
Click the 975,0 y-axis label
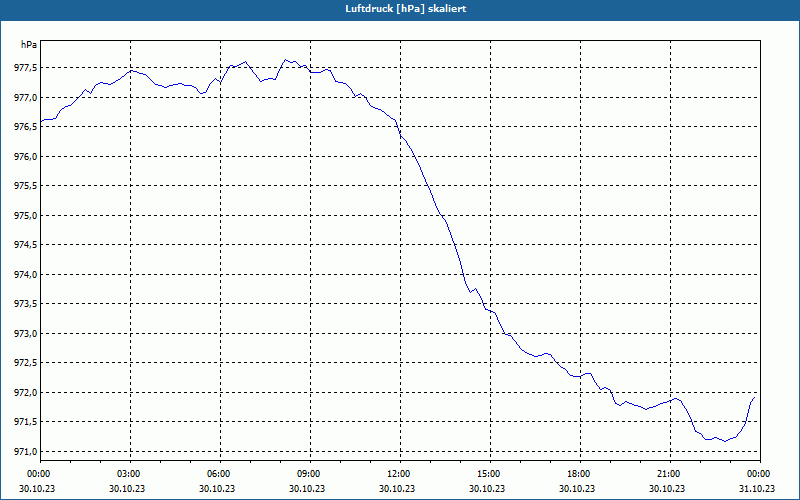coord(26,216)
